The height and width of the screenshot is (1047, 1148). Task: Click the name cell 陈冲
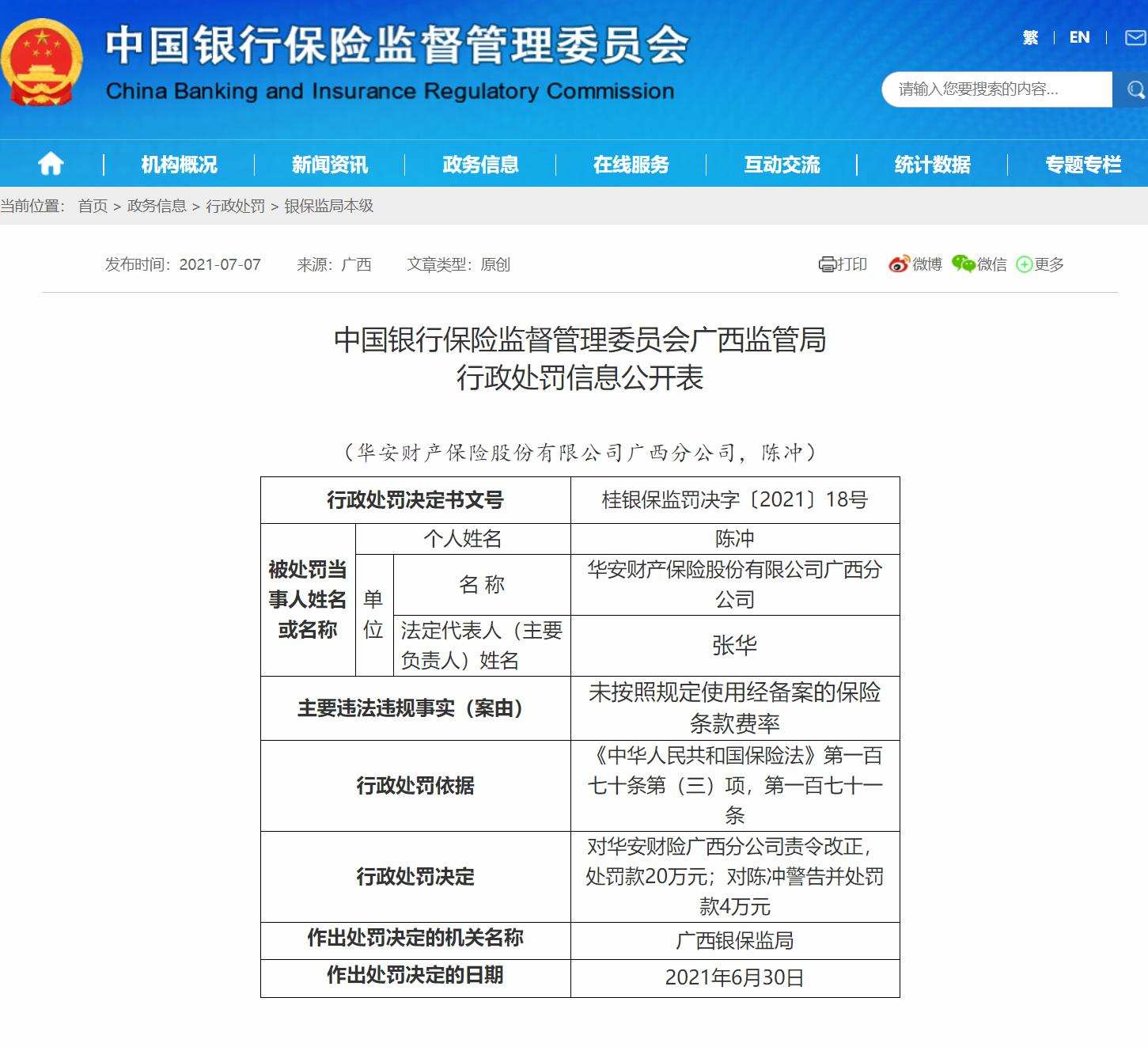[735, 539]
